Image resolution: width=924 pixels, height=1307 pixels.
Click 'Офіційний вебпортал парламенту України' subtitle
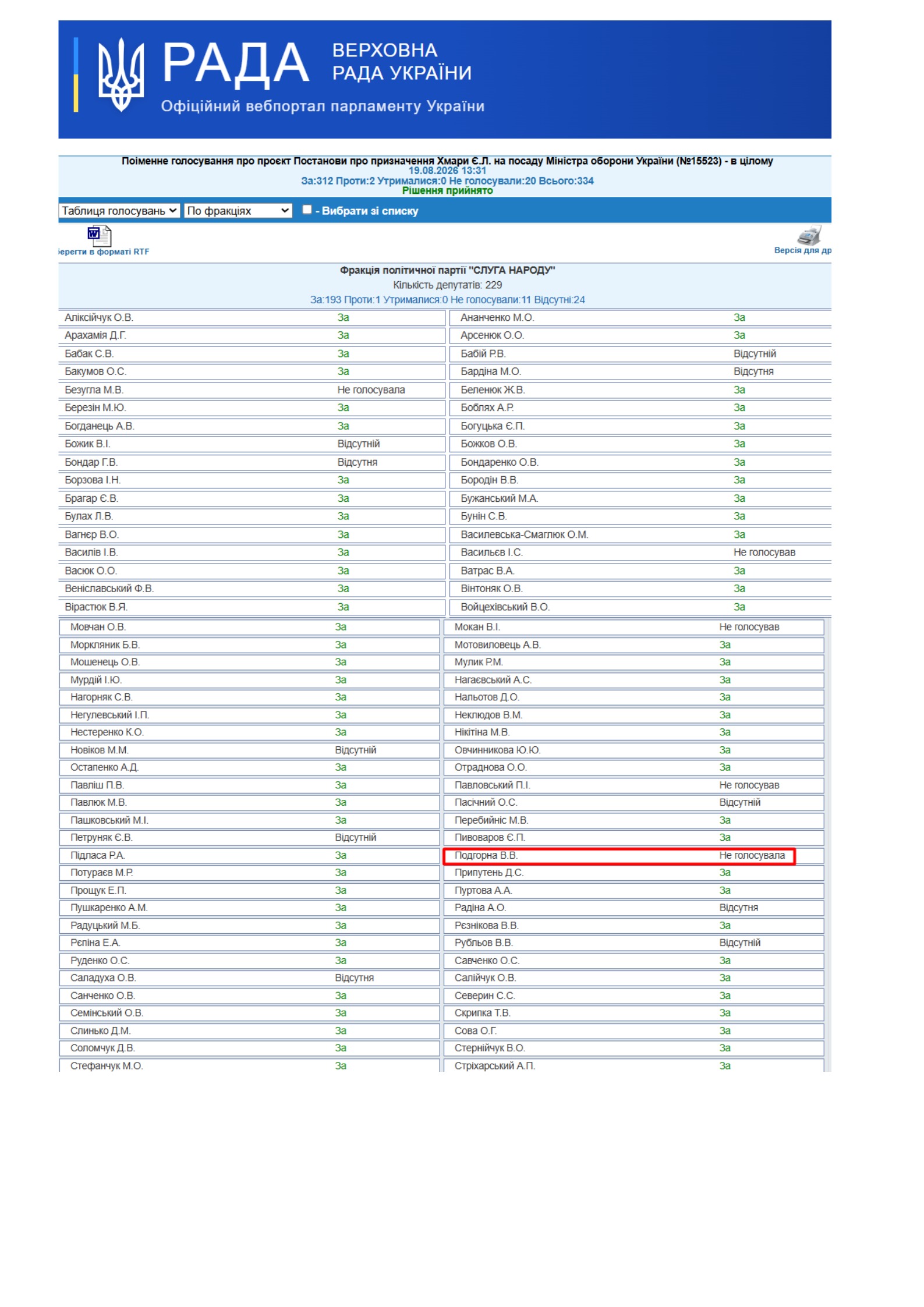point(323,107)
